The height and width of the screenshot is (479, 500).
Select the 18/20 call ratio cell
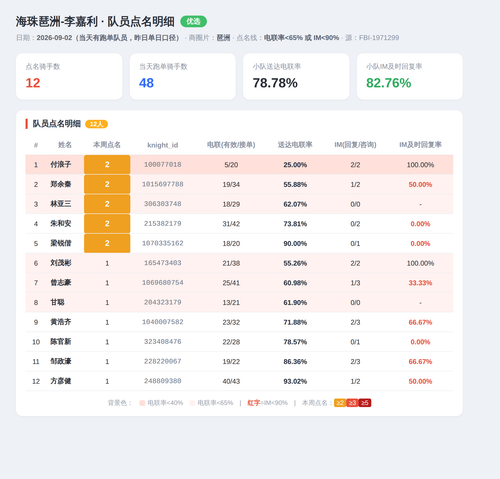coord(231,243)
